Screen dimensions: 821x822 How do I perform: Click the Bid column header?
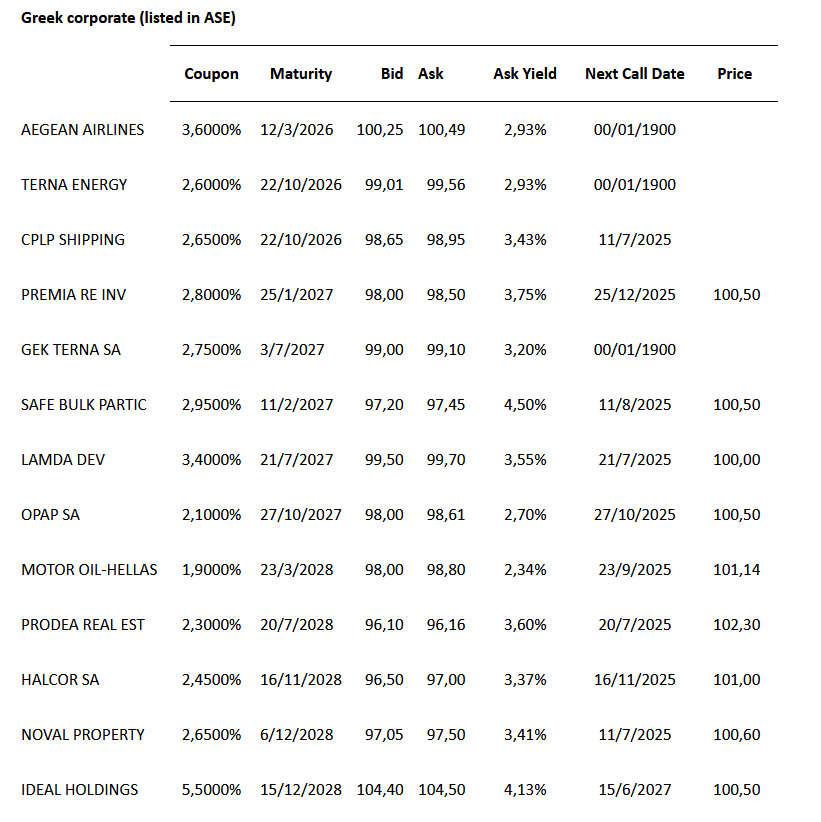coord(392,74)
